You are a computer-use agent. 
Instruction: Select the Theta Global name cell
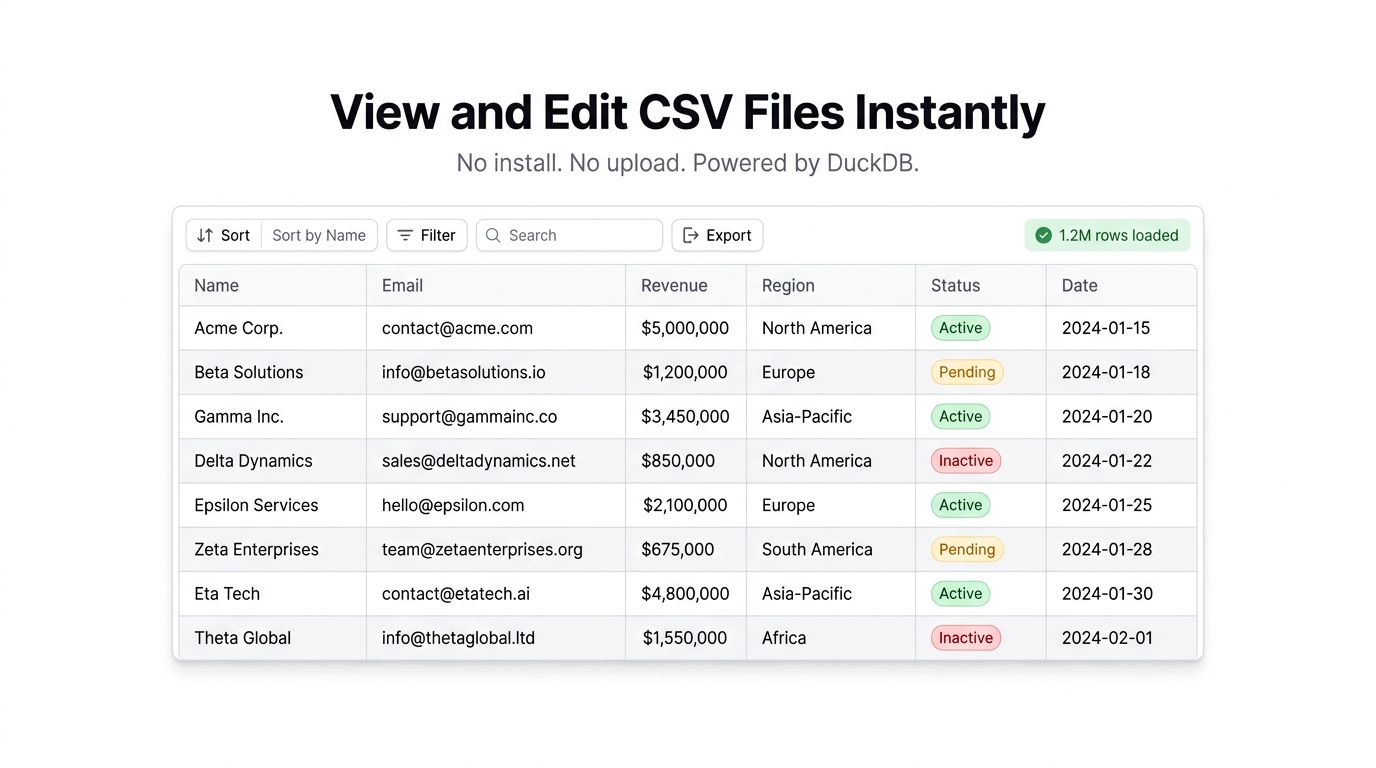(273, 638)
